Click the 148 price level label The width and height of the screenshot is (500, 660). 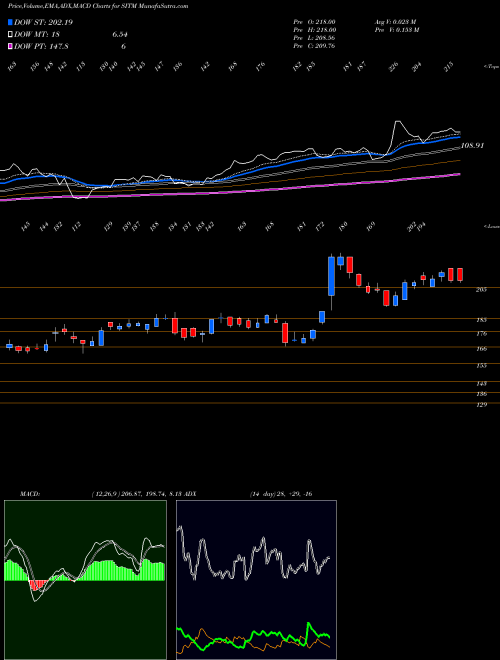pos(481,384)
